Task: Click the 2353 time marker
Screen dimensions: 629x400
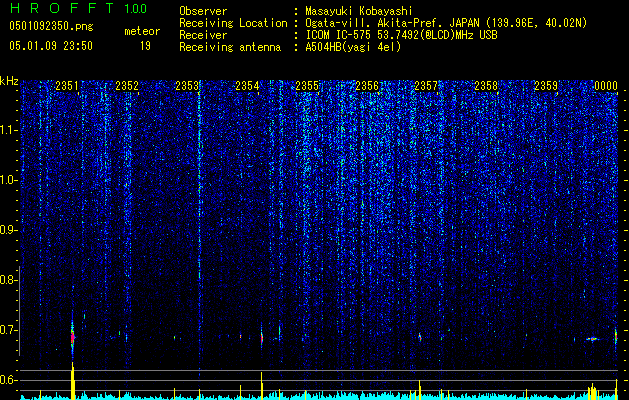Action: click(x=187, y=86)
